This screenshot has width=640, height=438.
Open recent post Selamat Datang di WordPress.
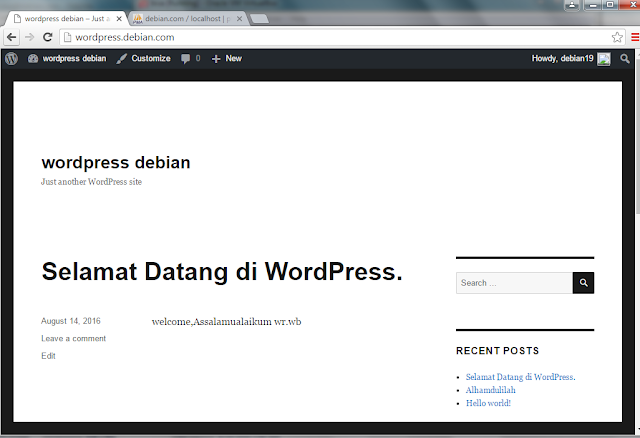click(520, 377)
